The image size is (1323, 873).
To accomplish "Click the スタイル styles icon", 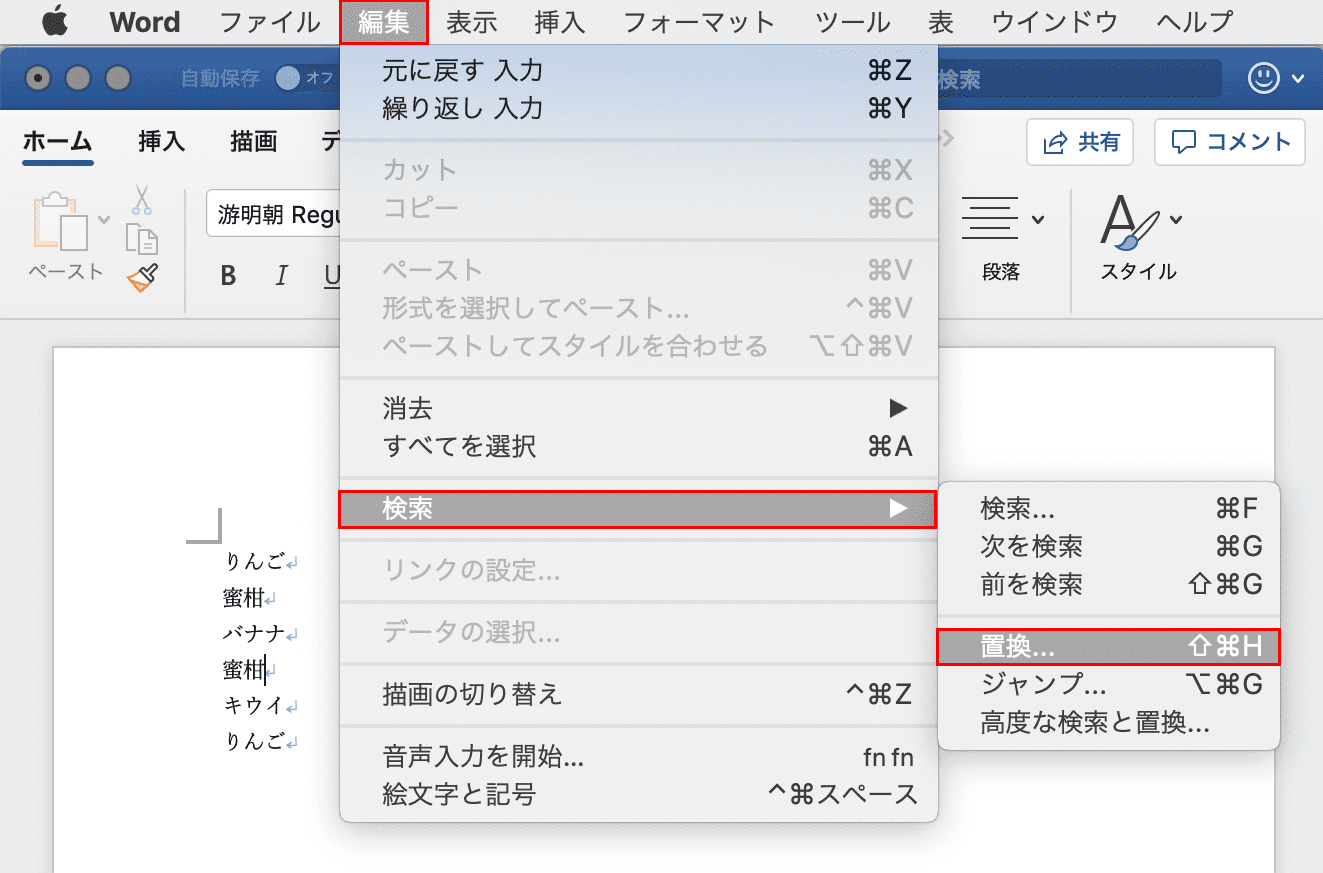I will pyautogui.click(x=1130, y=220).
